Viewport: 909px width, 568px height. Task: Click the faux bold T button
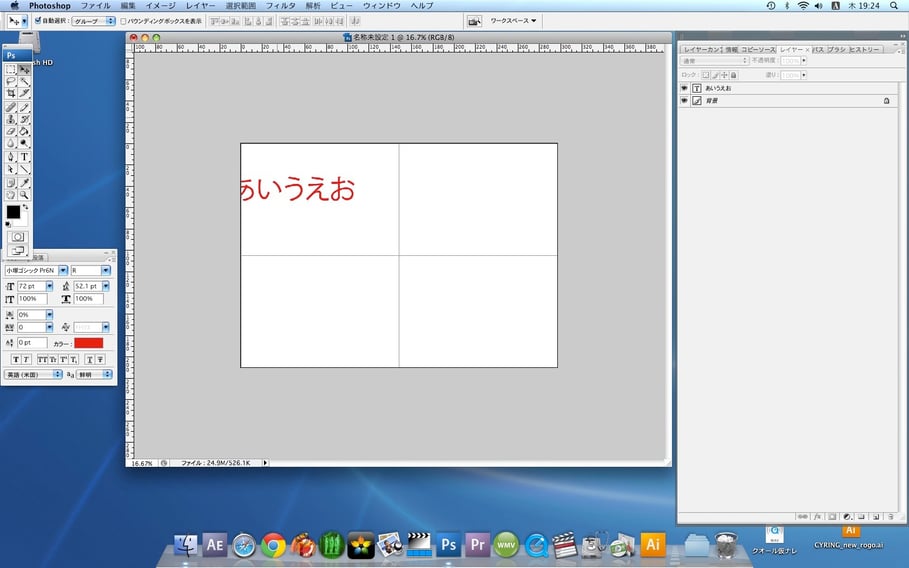tap(16, 359)
